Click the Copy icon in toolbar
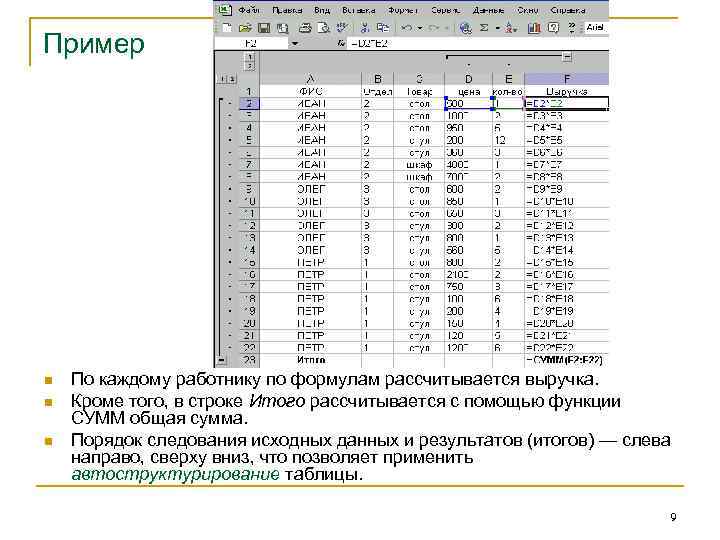 tap(382, 28)
